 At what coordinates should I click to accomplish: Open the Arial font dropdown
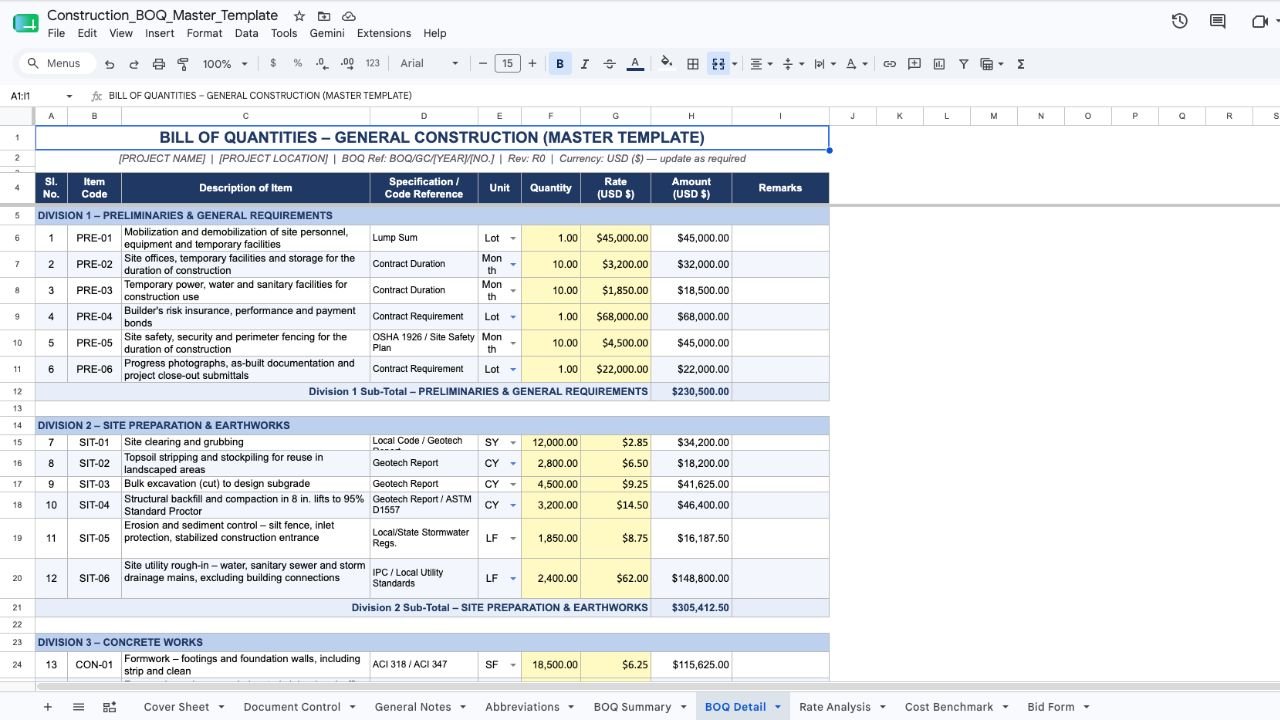pyautogui.click(x=429, y=63)
